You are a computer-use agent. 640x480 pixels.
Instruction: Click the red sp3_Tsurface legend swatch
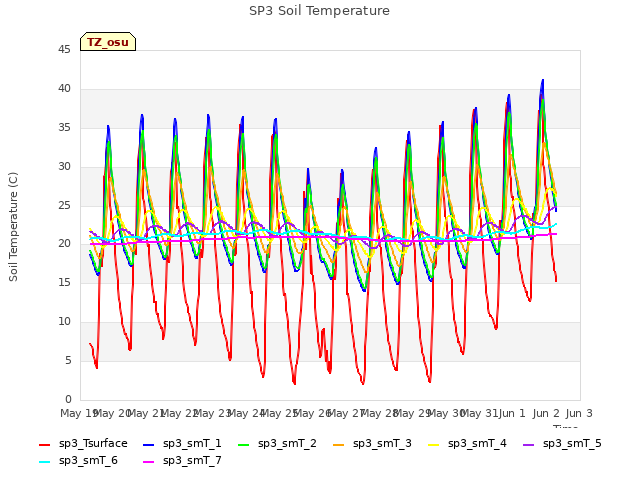(x=44, y=444)
